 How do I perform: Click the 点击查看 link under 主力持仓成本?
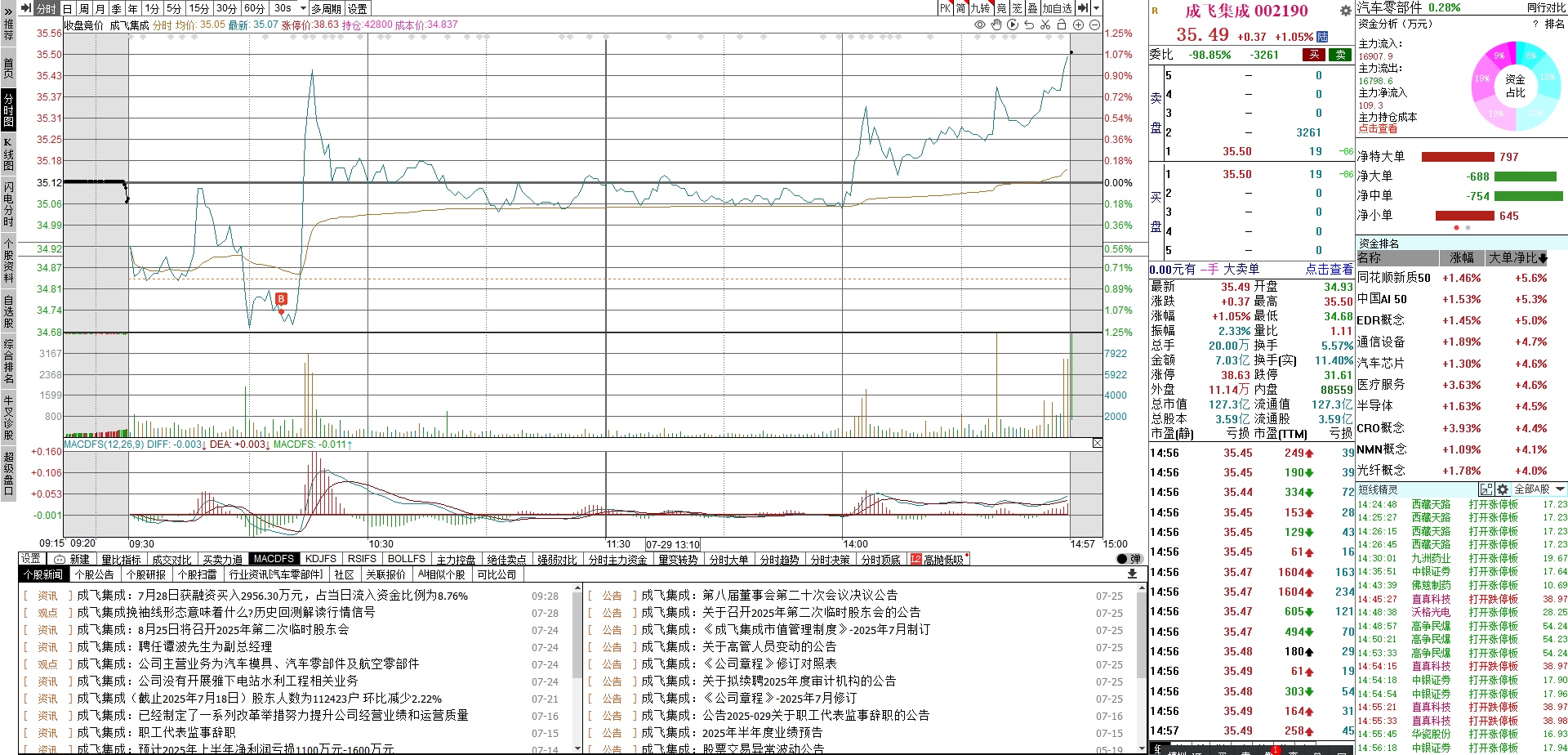1378,129
